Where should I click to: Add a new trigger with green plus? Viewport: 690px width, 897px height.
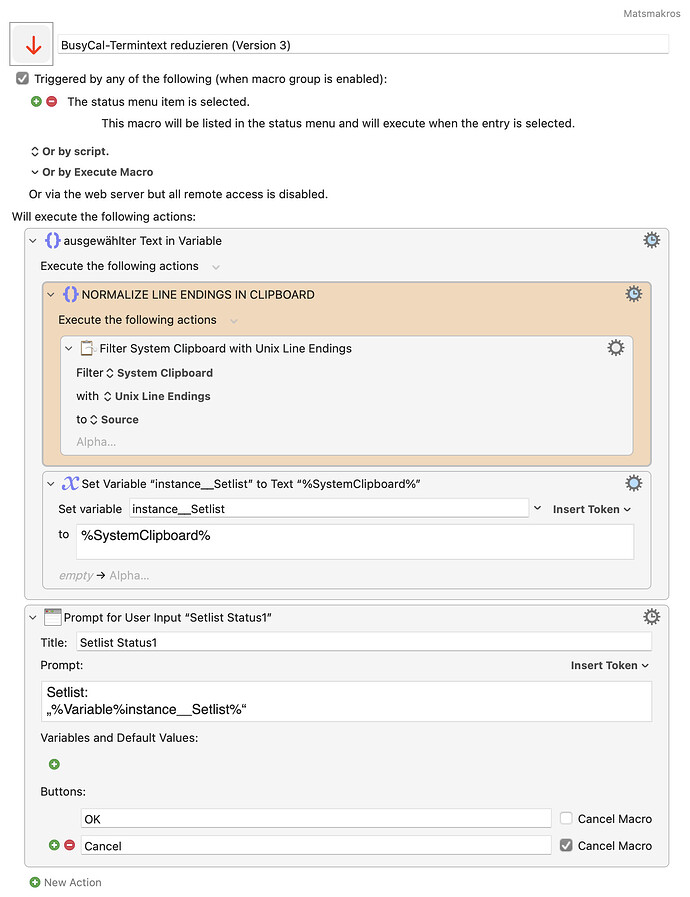tap(37, 102)
